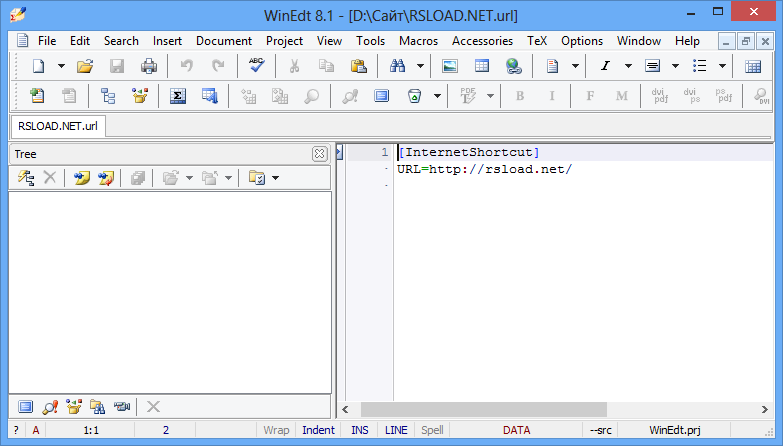Open the alignment dropdown arrow
Screen dimensions: 783x446
pos(675,66)
